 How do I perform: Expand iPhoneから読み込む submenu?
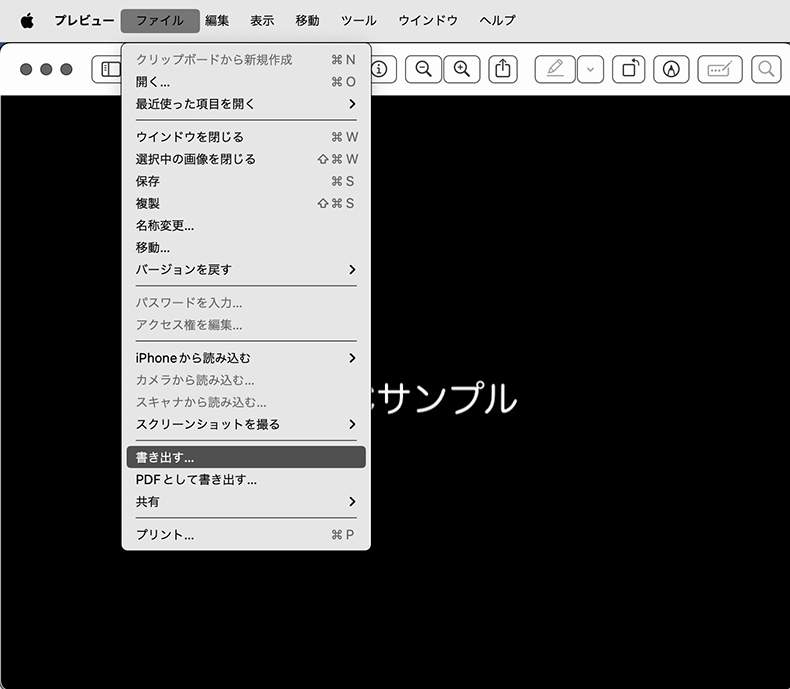tap(246, 358)
